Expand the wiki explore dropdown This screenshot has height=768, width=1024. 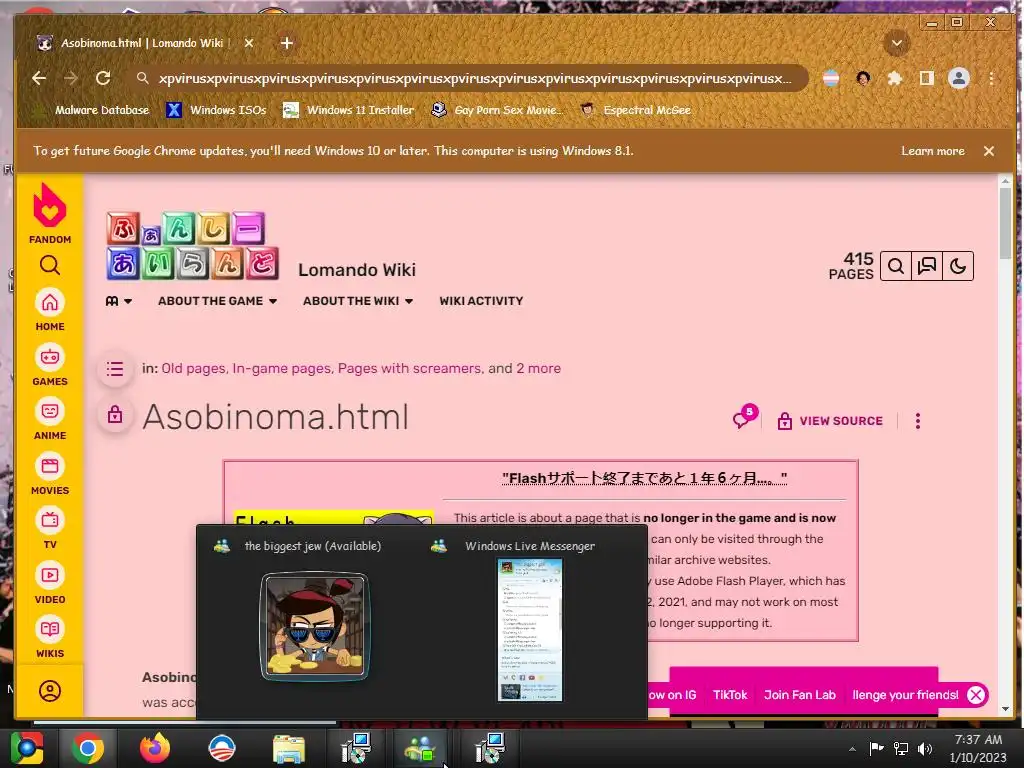pos(119,301)
